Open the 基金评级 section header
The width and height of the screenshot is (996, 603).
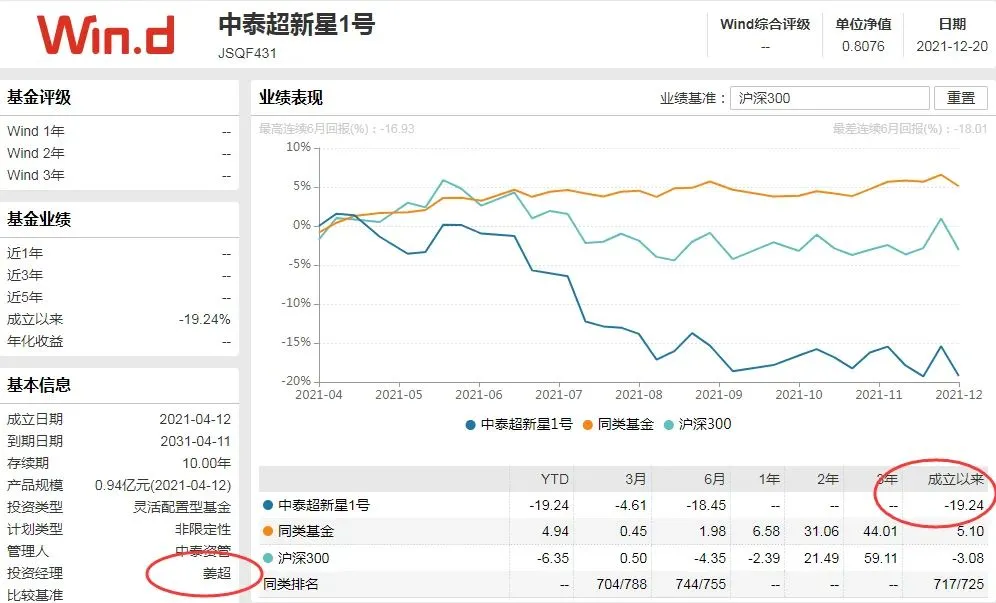coord(39,97)
